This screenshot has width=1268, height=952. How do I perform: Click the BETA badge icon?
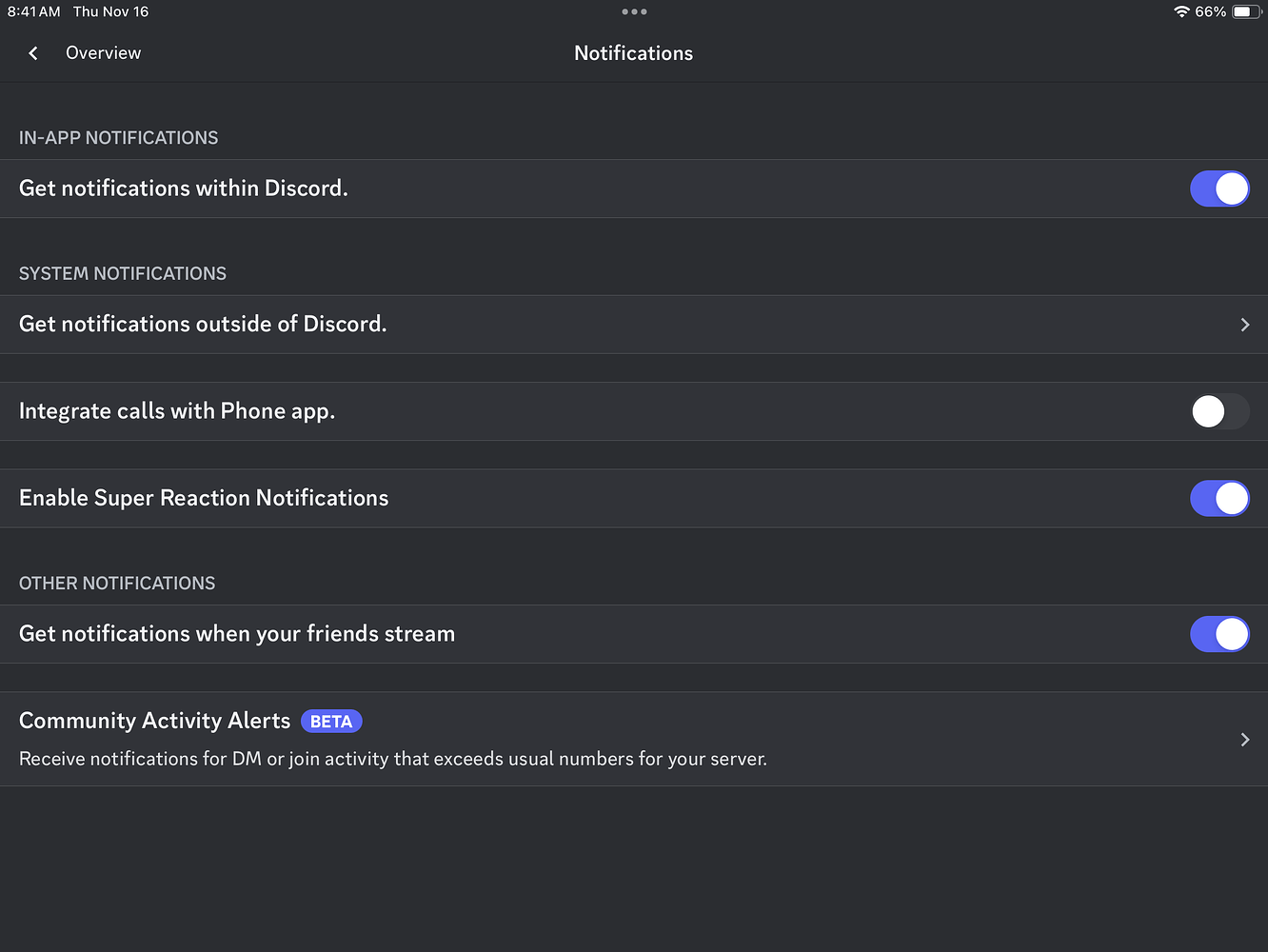(x=331, y=721)
